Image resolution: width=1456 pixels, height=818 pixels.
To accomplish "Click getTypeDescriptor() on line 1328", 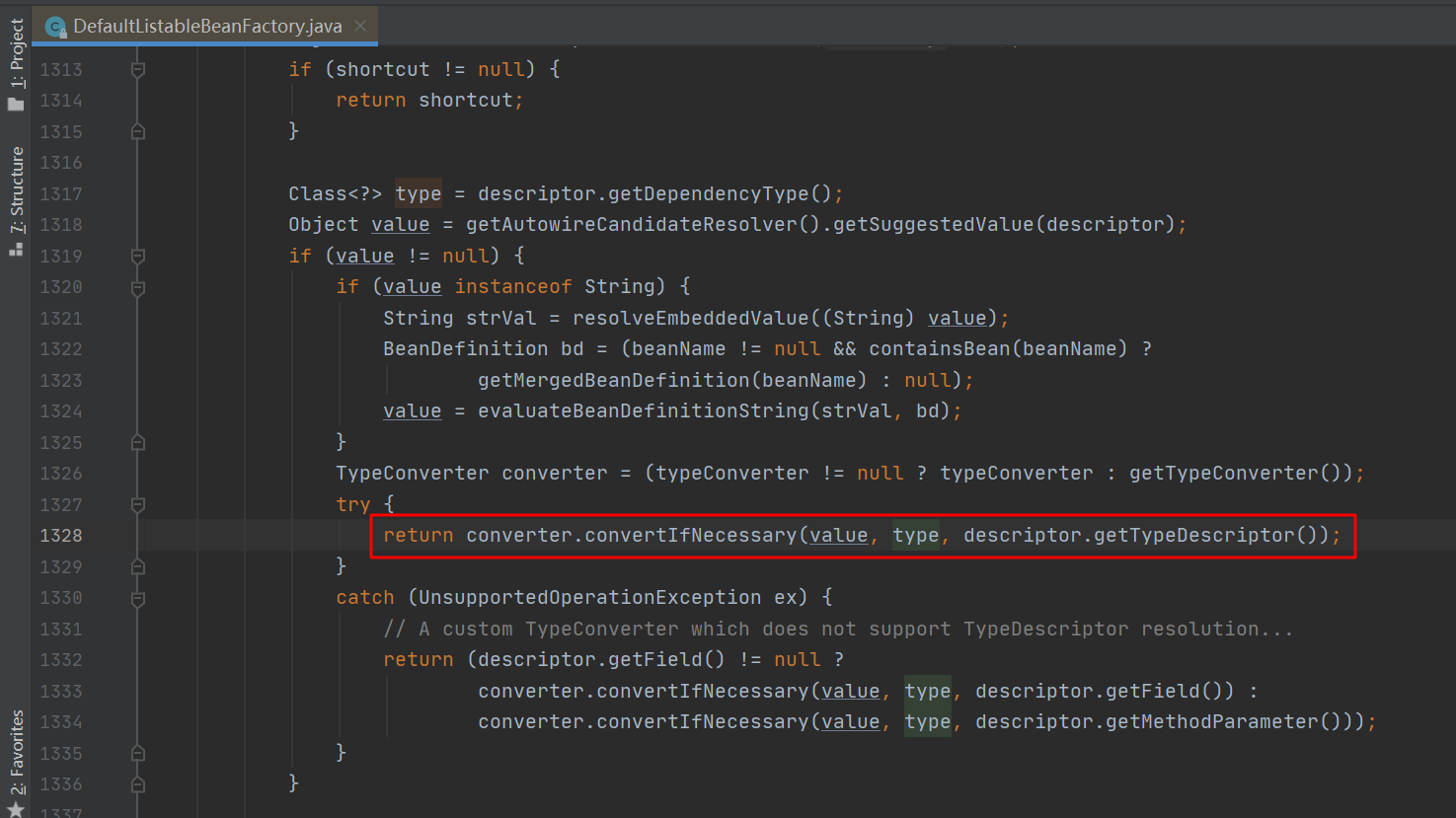I will tap(1204, 535).
